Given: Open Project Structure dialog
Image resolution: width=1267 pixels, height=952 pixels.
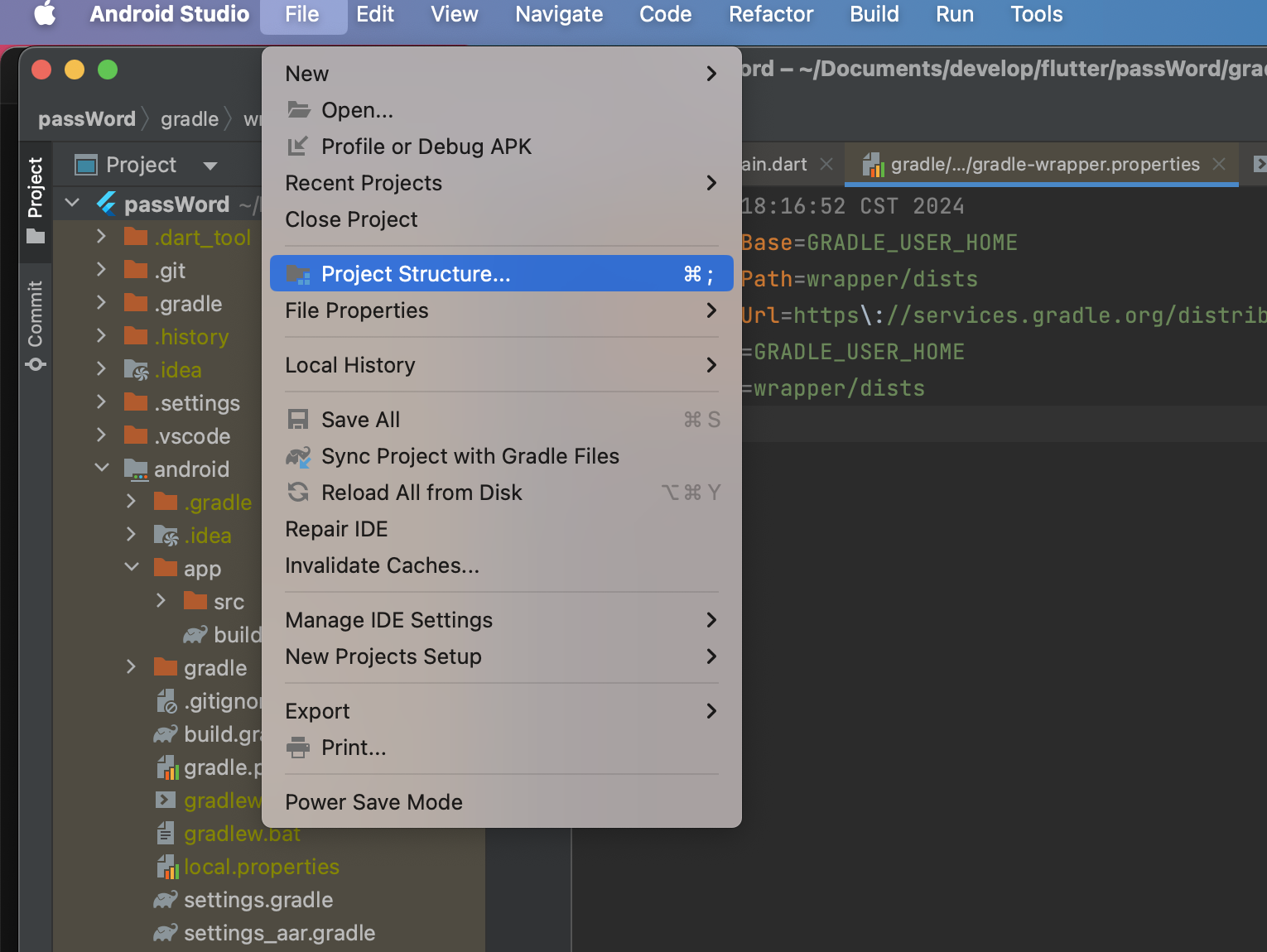Looking at the screenshot, I should click(x=501, y=274).
